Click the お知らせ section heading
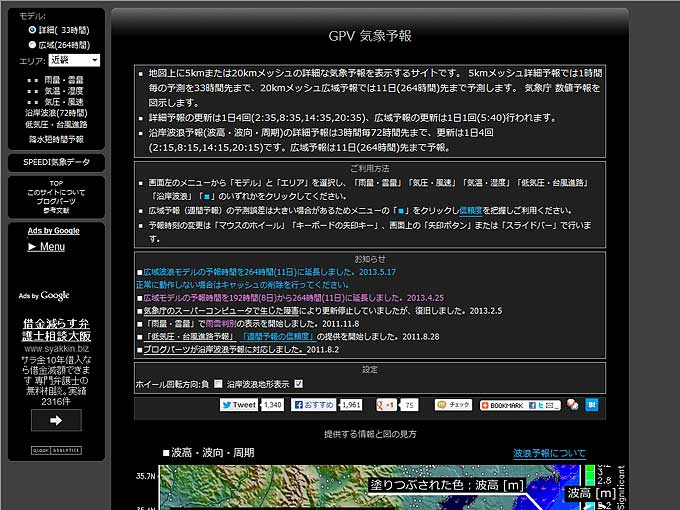Screen dimensions: 680x510 click(x=370, y=259)
